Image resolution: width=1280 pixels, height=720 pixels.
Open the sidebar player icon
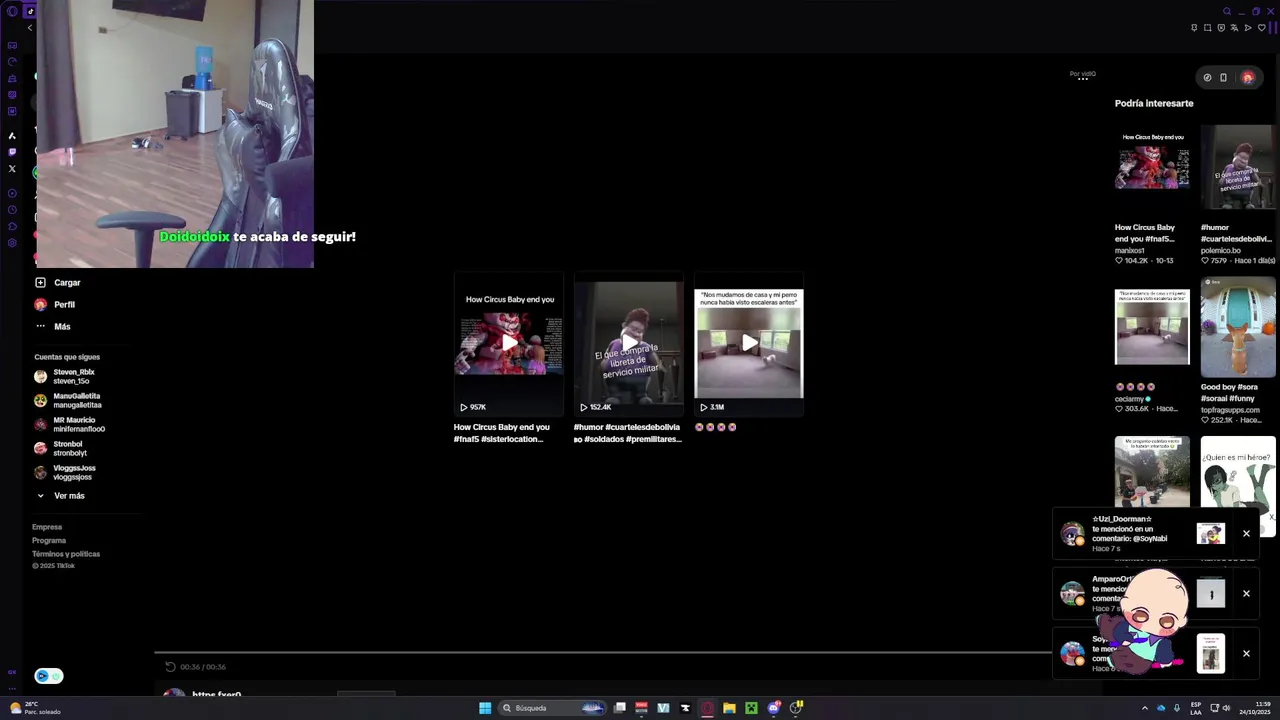12,193
